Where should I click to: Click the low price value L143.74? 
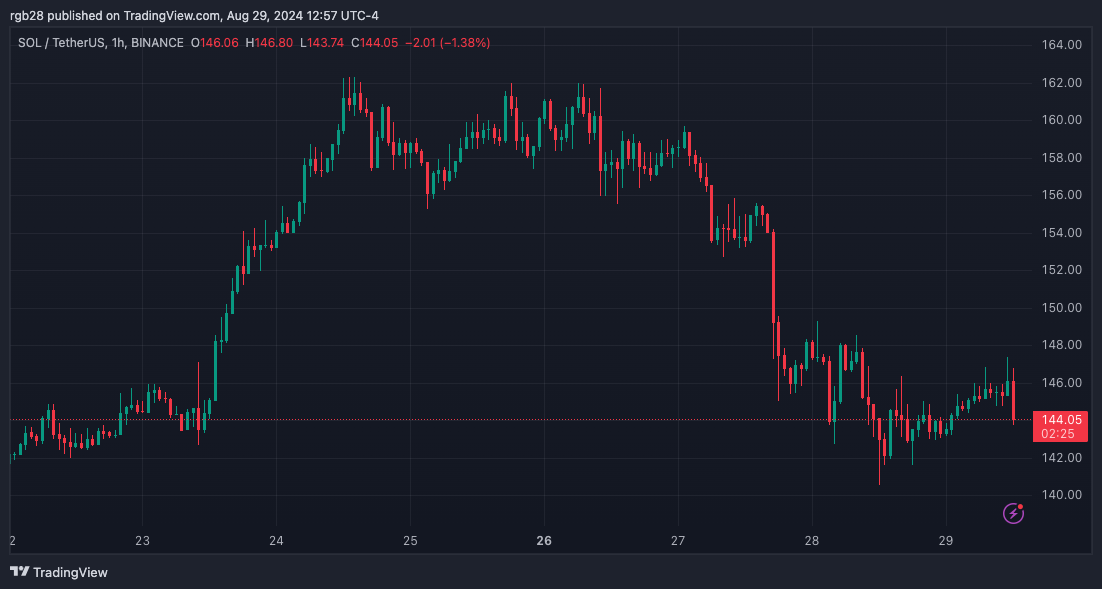click(x=321, y=43)
